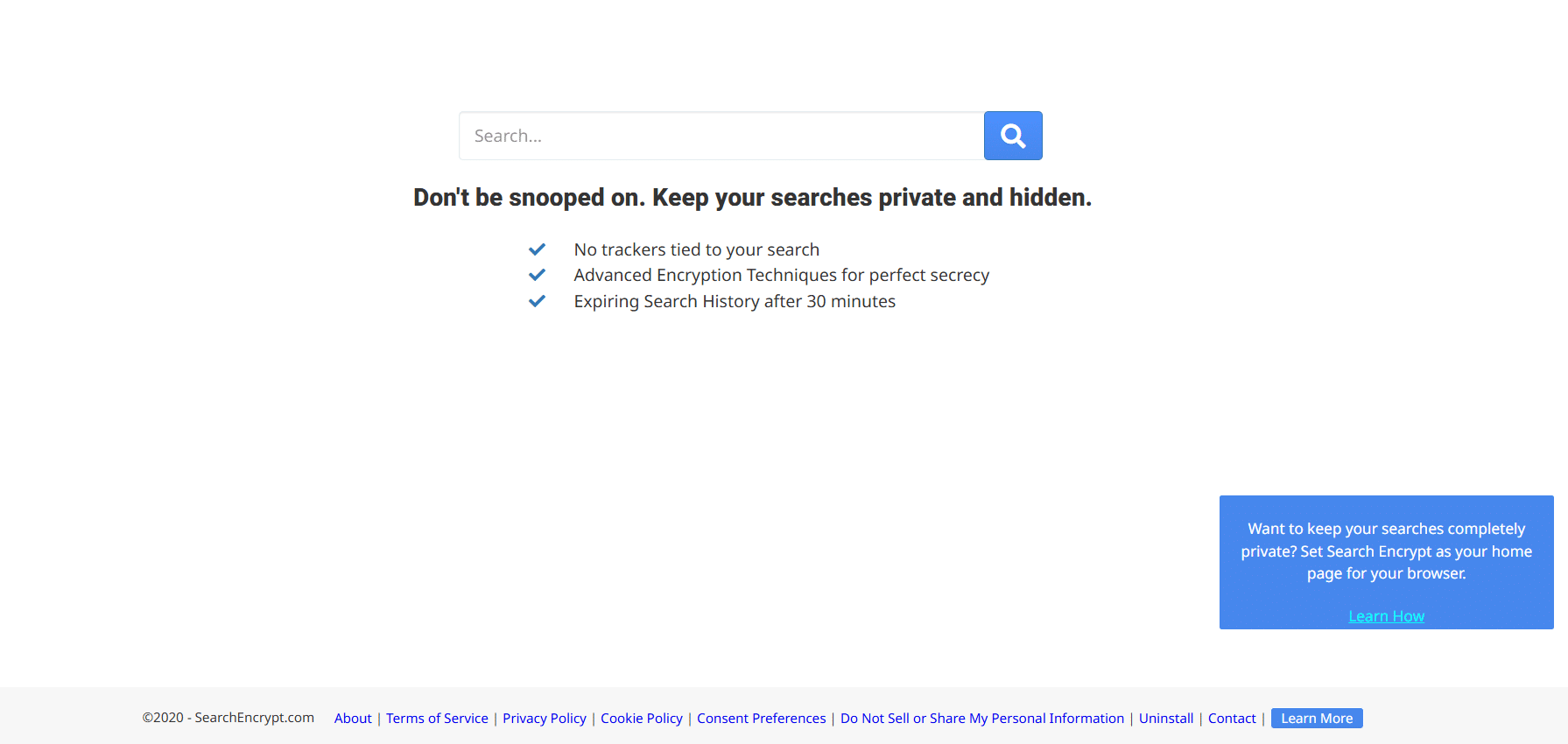This screenshot has width=1568, height=744.
Task: Open the About footer link
Action: pyautogui.click(x=353, y=719)
